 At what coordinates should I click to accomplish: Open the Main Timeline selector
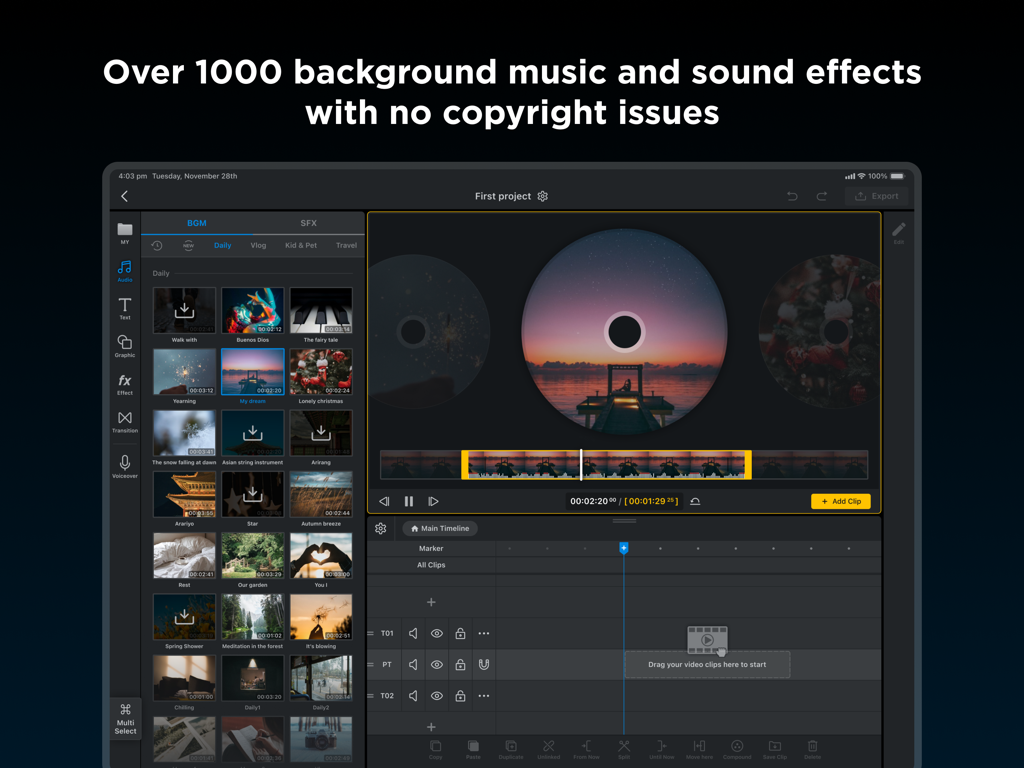tap(440, 528)
